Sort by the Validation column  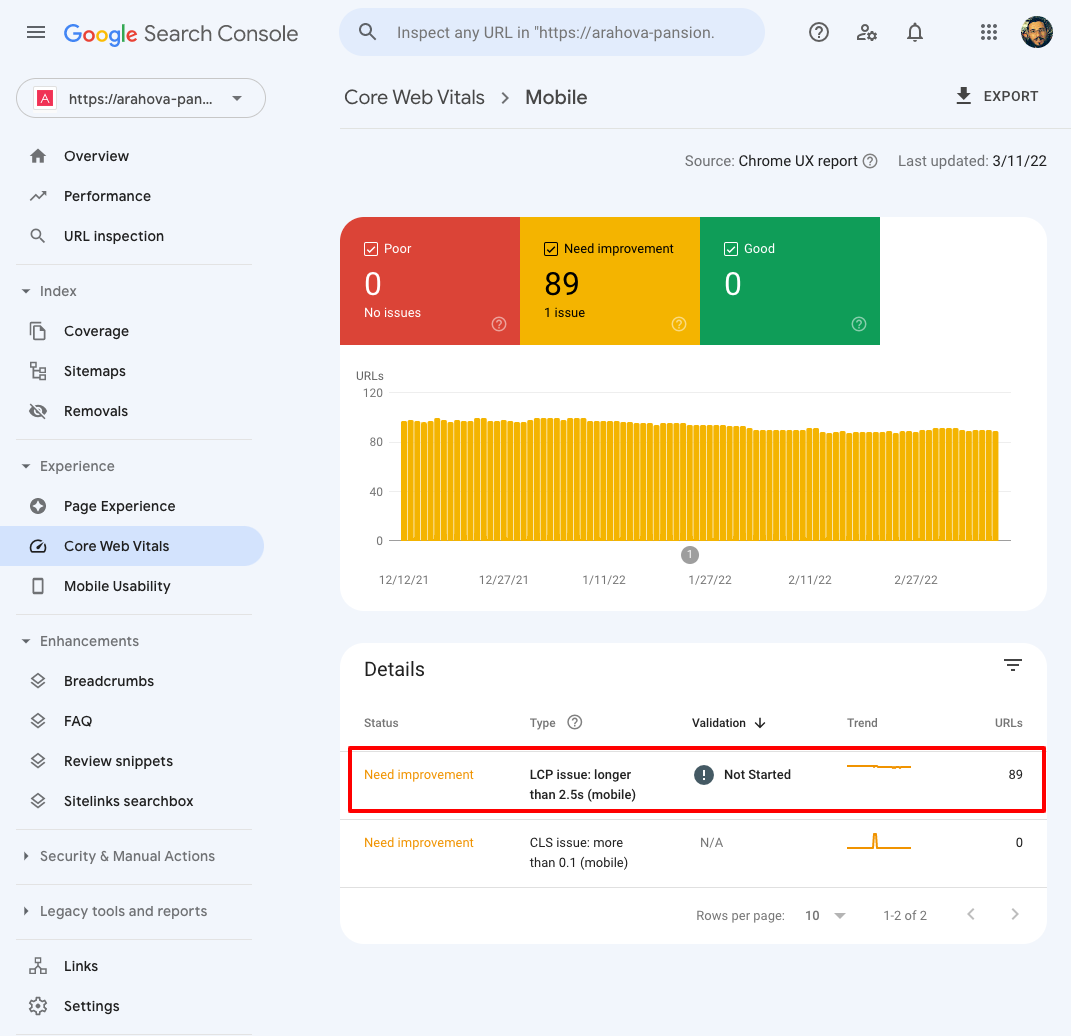point(728,723)
